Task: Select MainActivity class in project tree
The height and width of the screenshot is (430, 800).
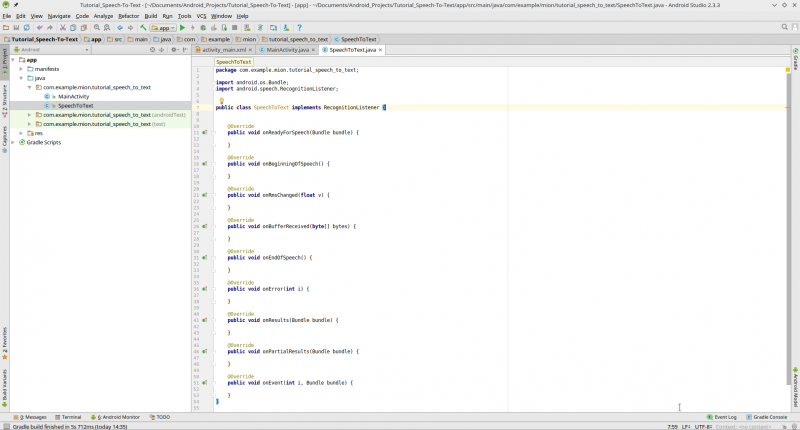Action: point(73,96)
